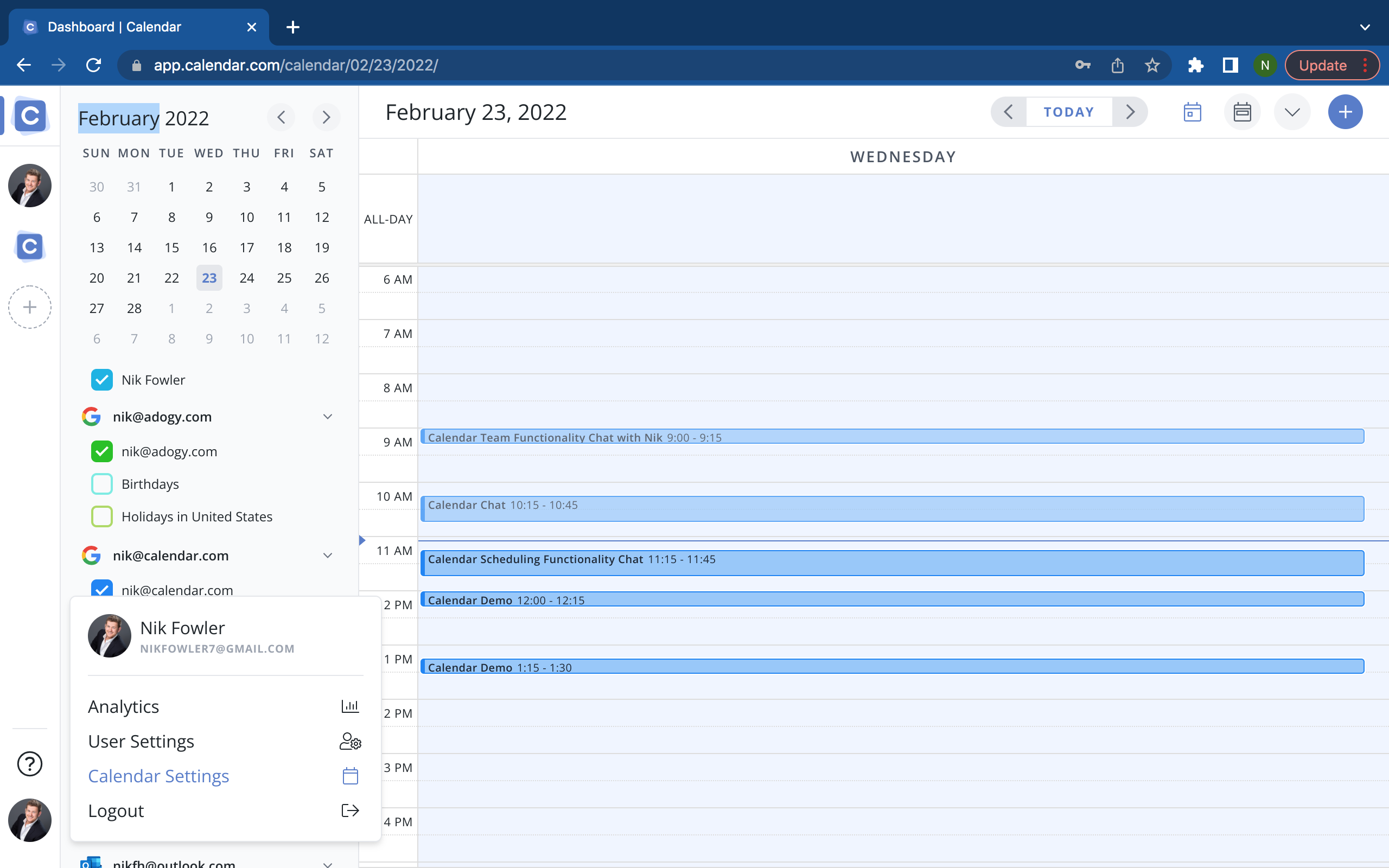
Task: Collapse the nik@adogy.com account list
Action: 327,416
